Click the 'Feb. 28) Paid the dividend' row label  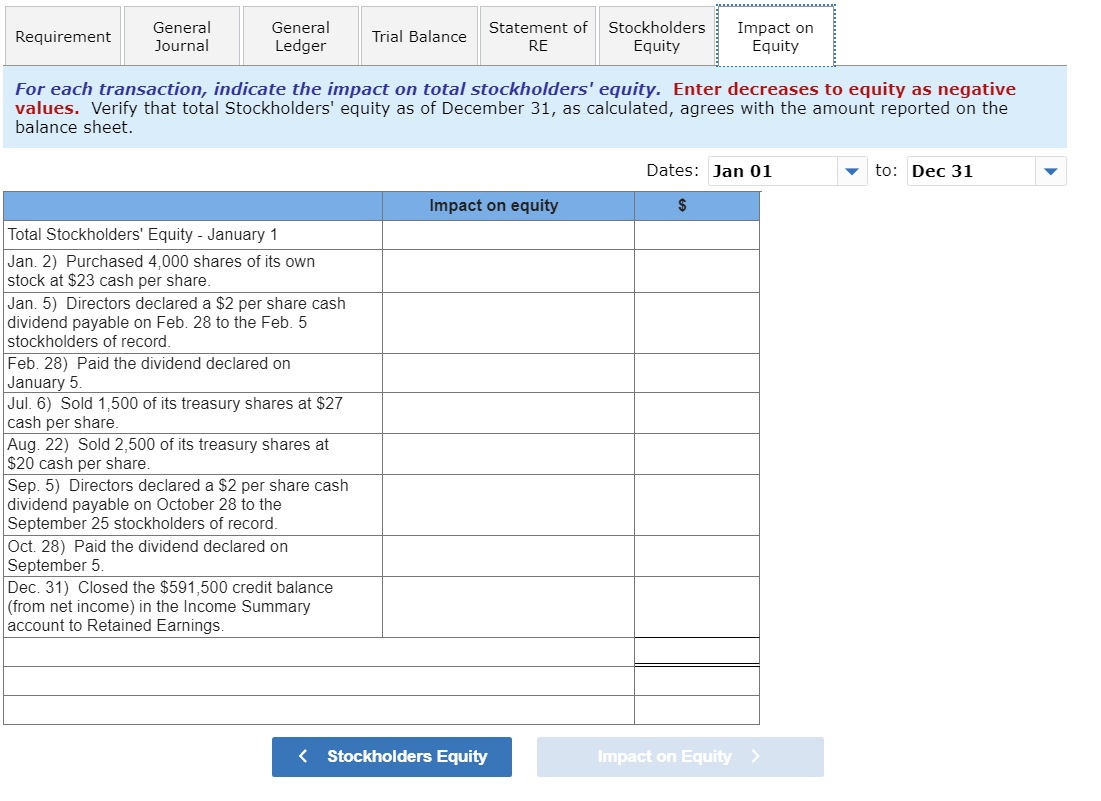(149, 373)
